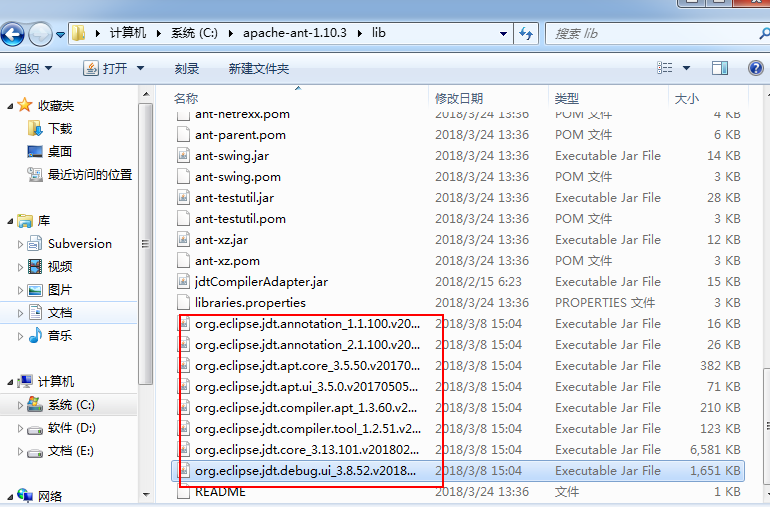The width and height of the screenshot is (770, 507).
Task: Collapse the 计算机 section
Action: pyautogui.click(x=10, y=382)
